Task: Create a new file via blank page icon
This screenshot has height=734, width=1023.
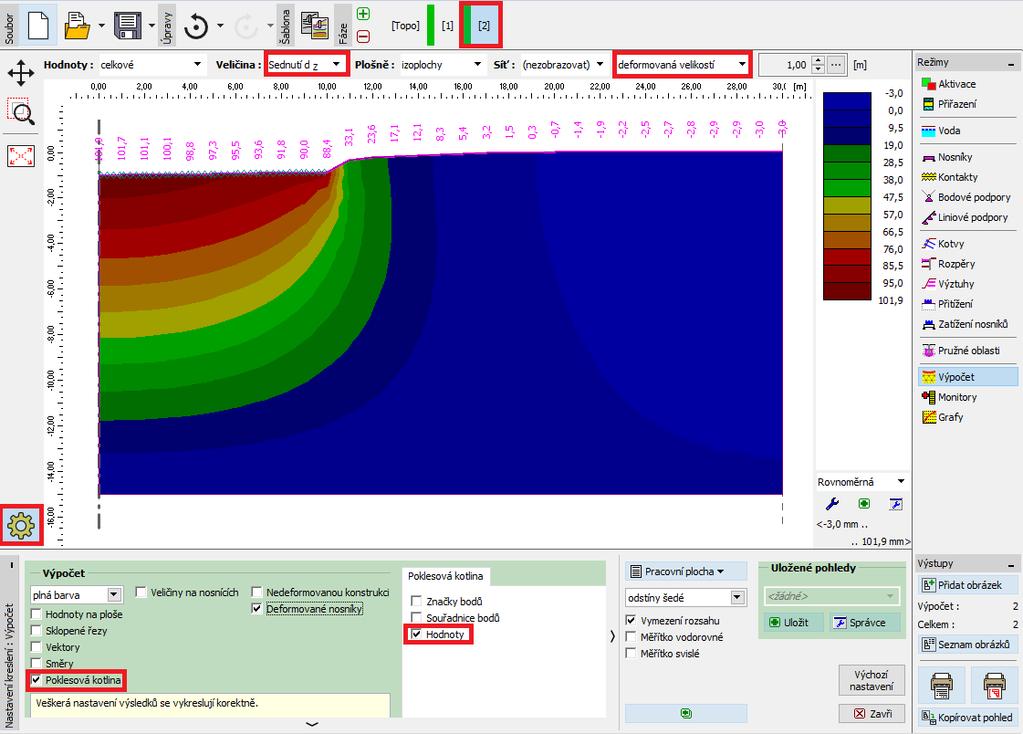Action: 38,25
